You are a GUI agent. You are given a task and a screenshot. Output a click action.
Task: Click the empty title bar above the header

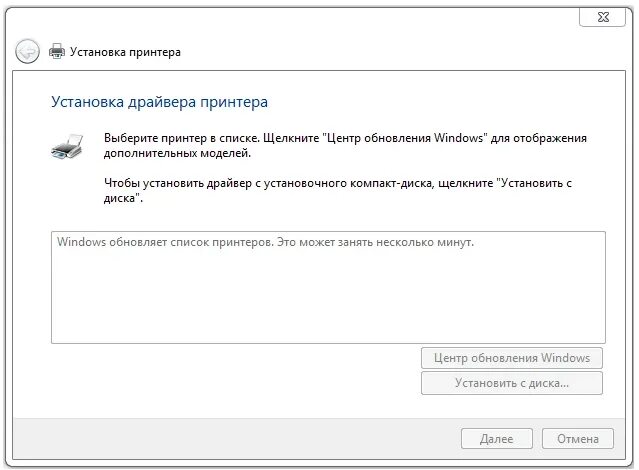pyautogui.click(x=300, y=16)
